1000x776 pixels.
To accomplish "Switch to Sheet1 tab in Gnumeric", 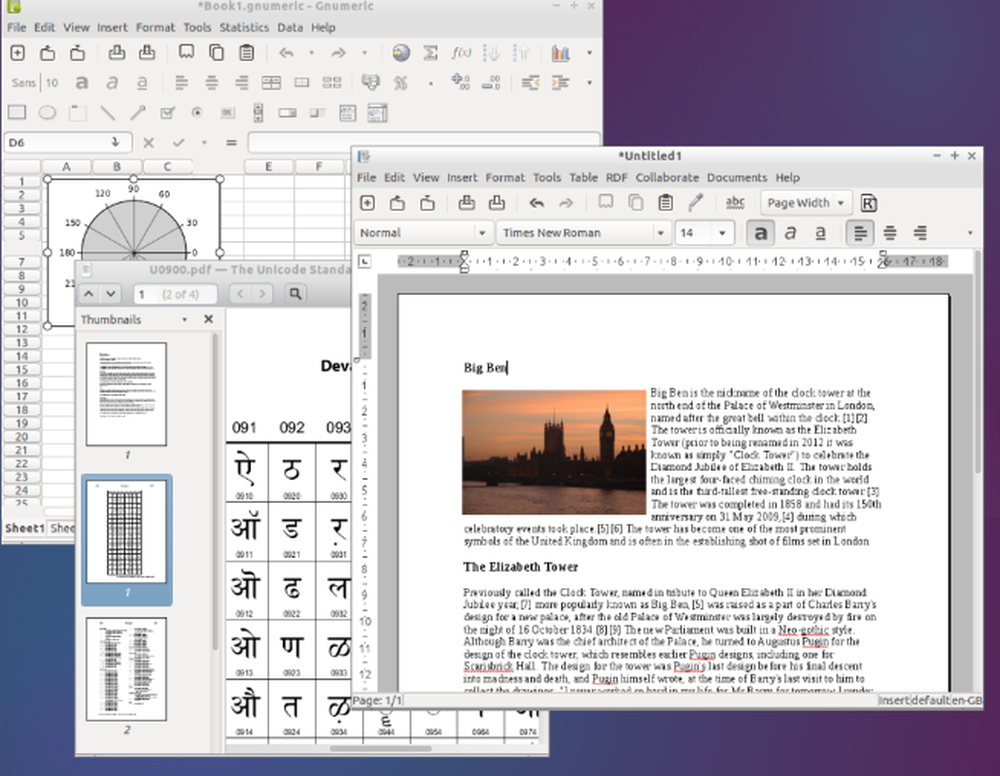I will (x=25, y=528).
